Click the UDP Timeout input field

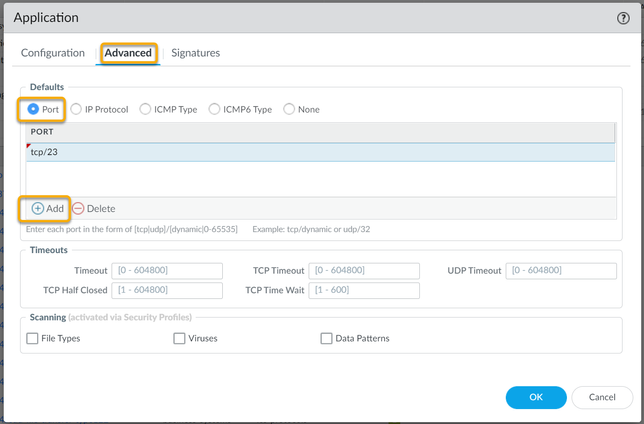[x=561, y=271]
